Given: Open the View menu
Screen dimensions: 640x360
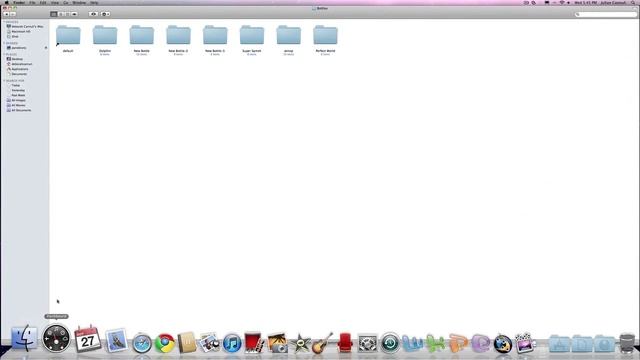Looking at the screenshot, I should click(55, 2).
